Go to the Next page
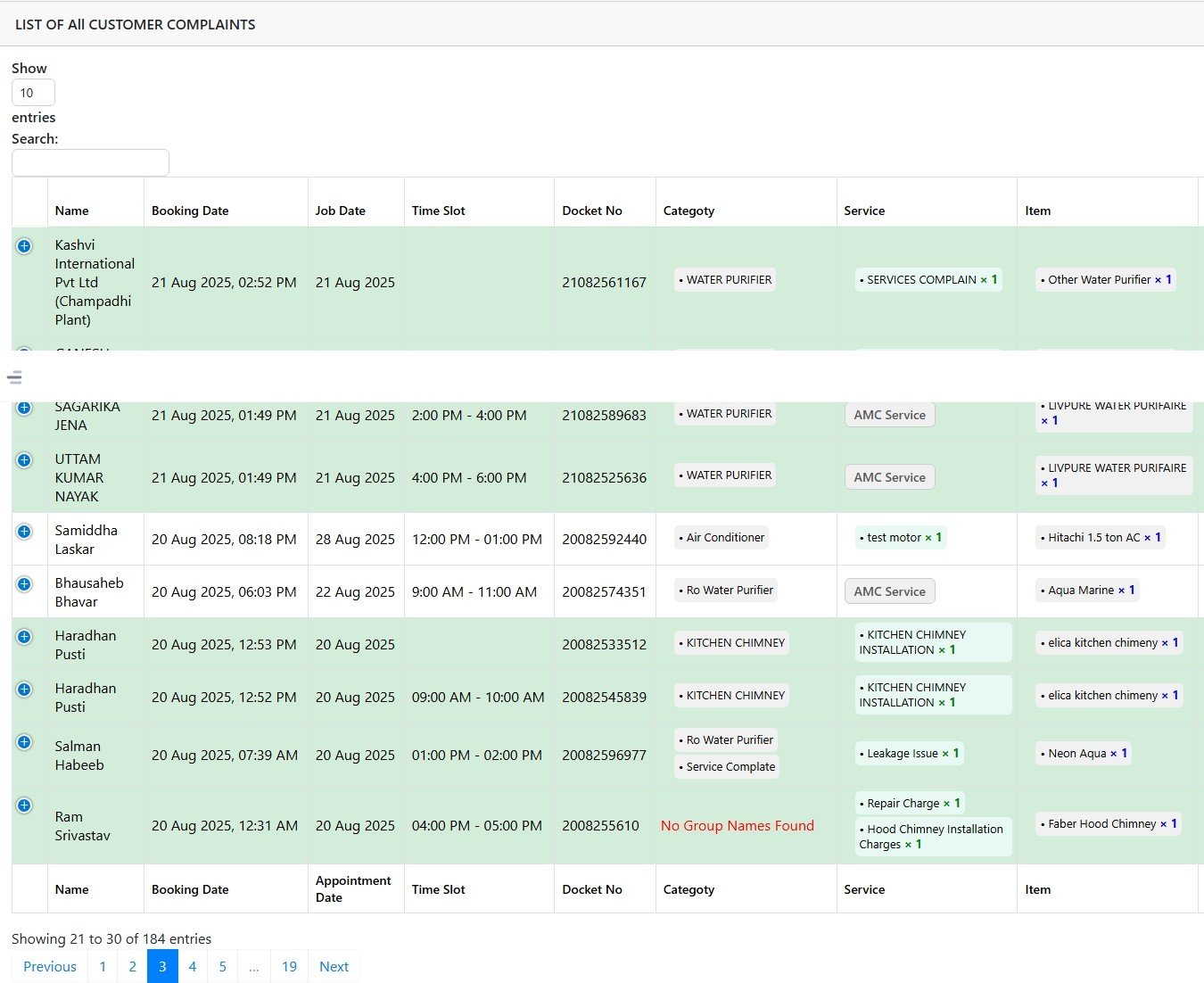 point(334,967)
